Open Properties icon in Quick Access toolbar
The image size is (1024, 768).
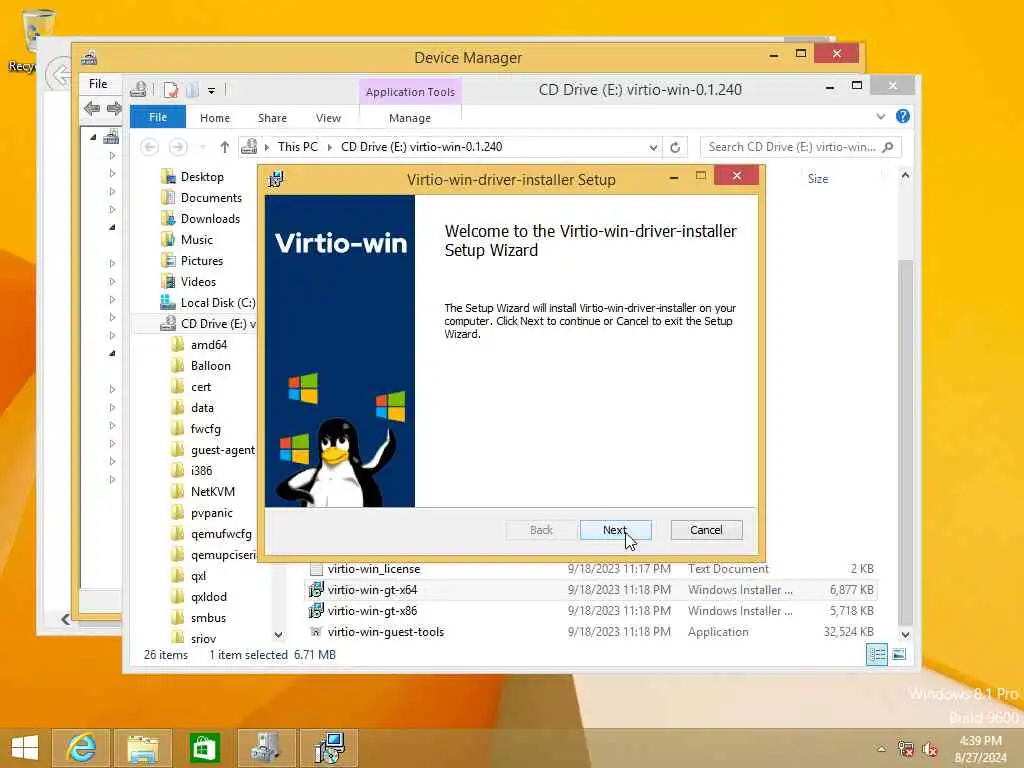(171, 89)
